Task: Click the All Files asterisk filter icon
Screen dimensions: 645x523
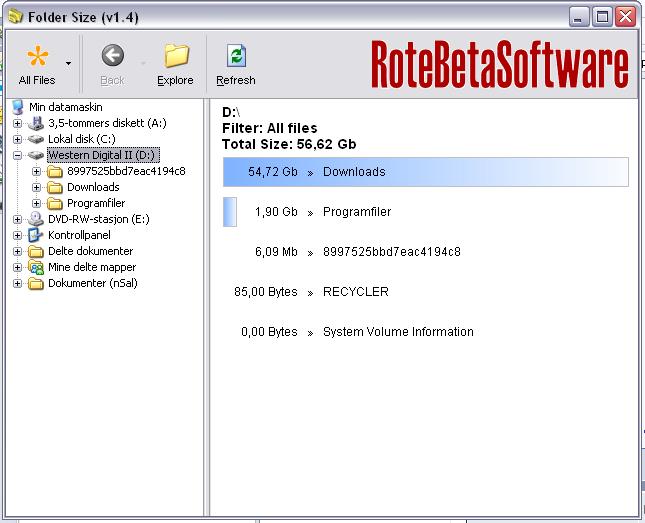Action: [x=37, y=58]
